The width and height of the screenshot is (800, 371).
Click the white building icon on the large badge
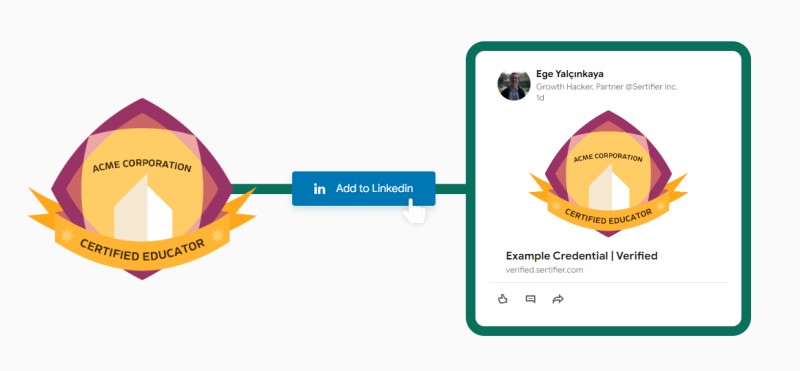click(143, 208)
